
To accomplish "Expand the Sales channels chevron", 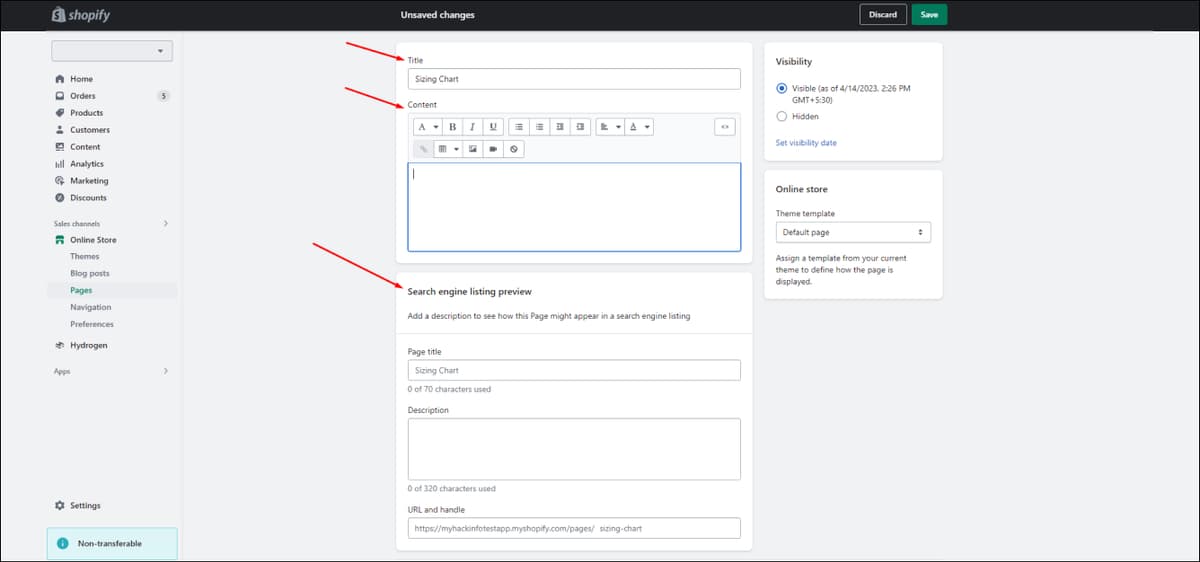I will point(166,223).
